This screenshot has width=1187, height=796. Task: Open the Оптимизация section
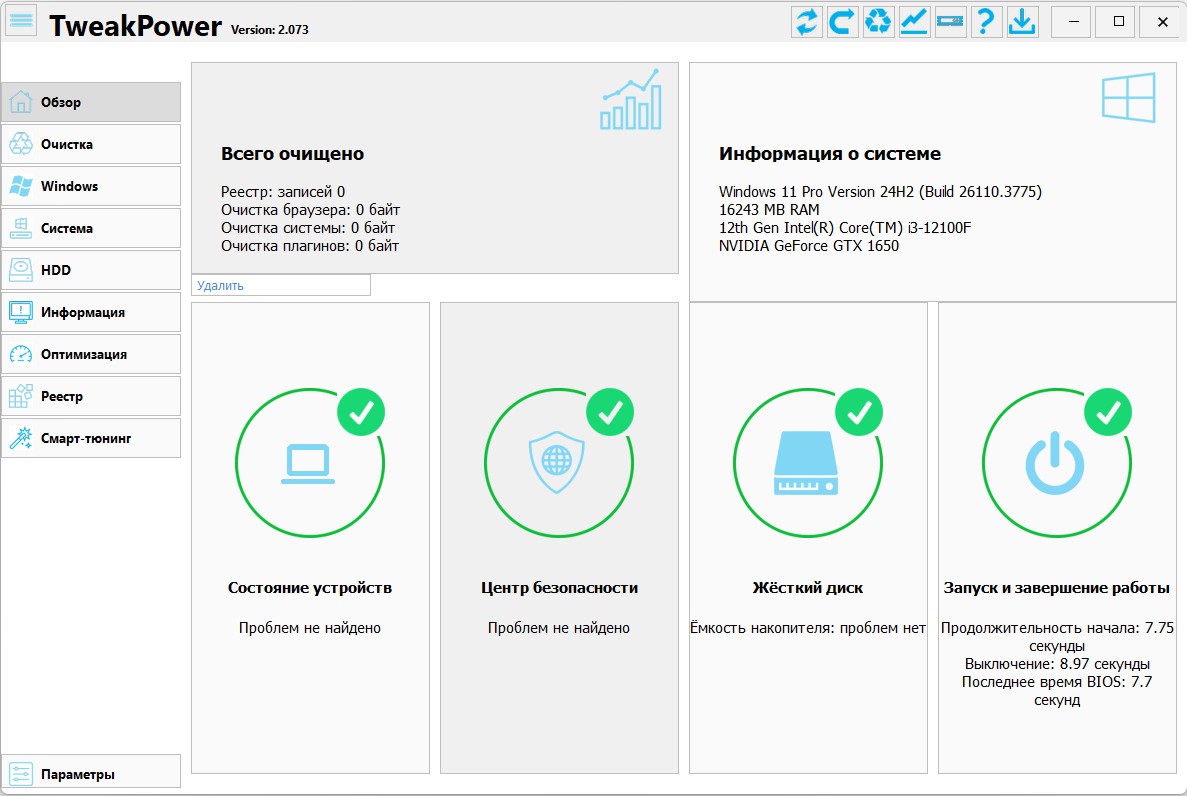(x=91, y=354)
